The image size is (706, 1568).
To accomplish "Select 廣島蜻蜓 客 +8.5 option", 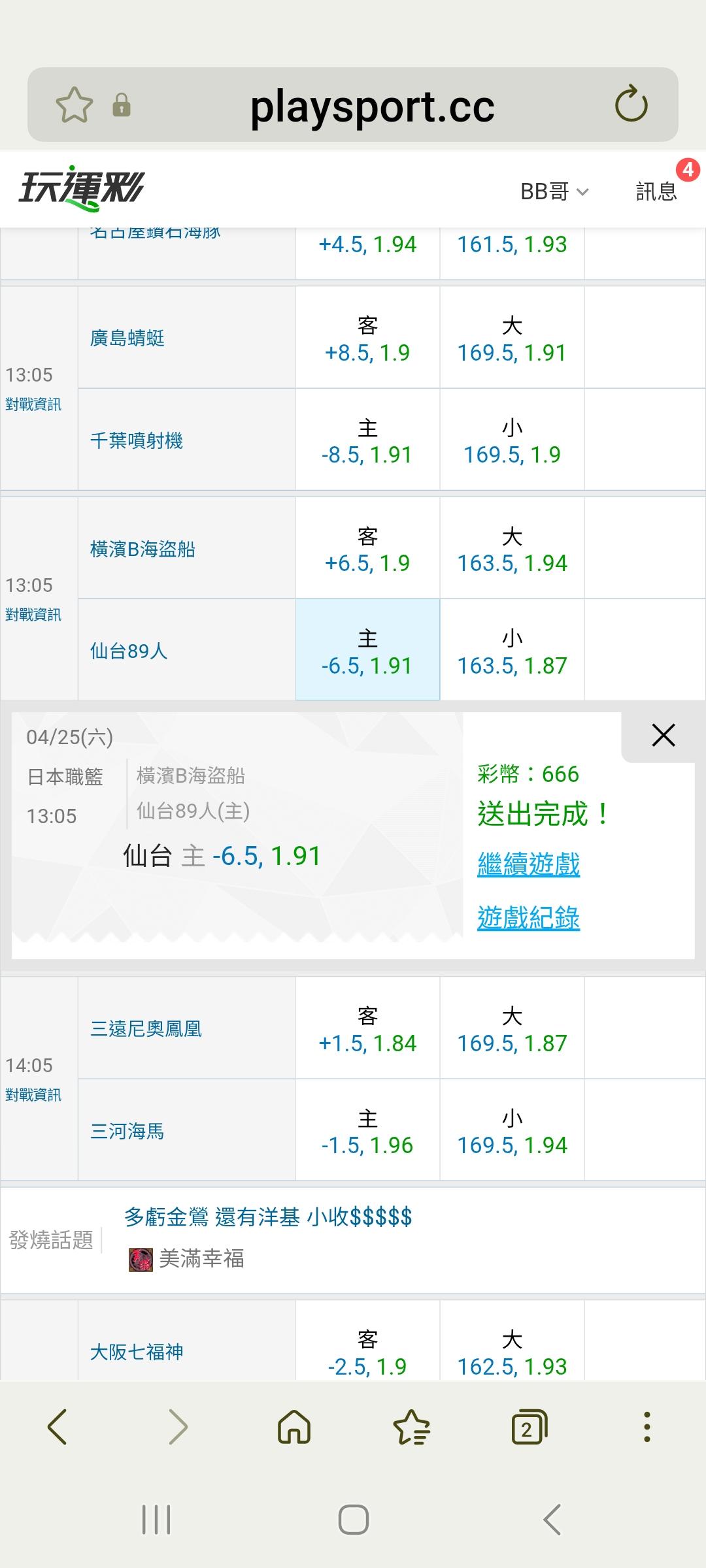I will tap(367, 338).
